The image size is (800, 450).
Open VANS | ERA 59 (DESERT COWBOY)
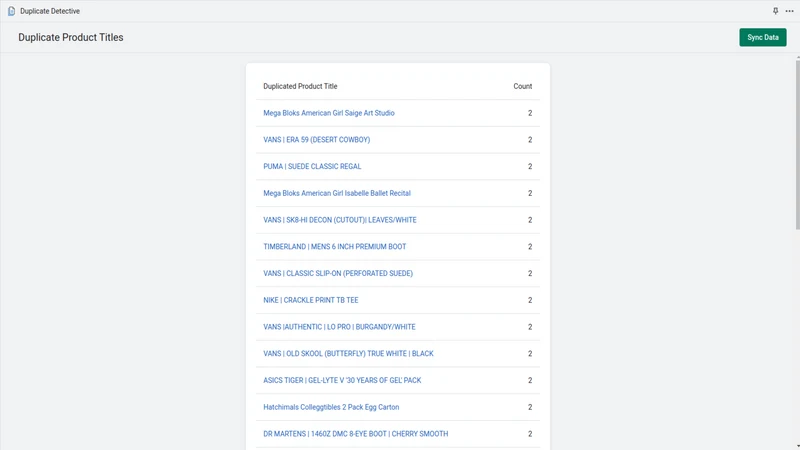[x=316, y=139]
